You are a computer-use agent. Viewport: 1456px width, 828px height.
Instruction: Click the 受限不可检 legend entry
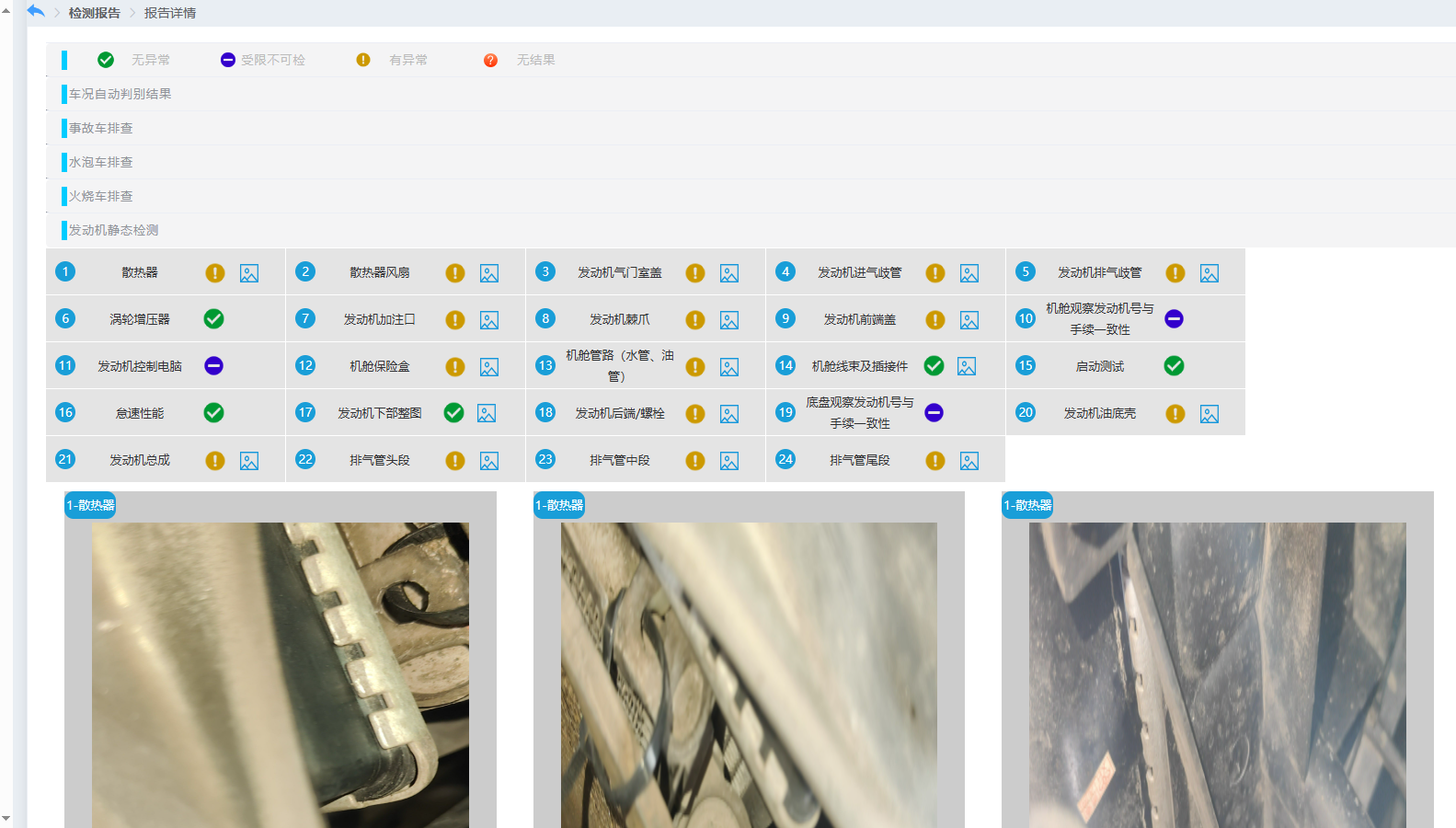(x=263, y=60)
